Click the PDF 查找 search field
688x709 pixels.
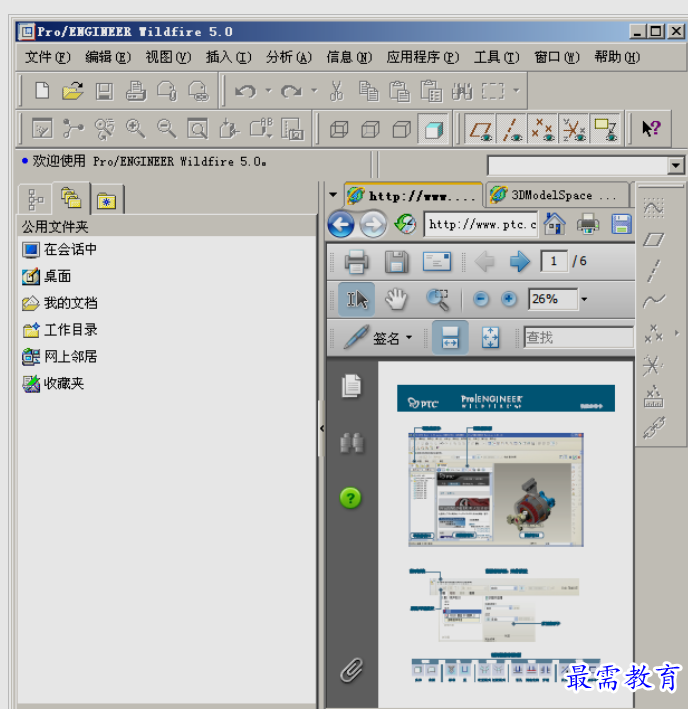(x=579, y=337)
